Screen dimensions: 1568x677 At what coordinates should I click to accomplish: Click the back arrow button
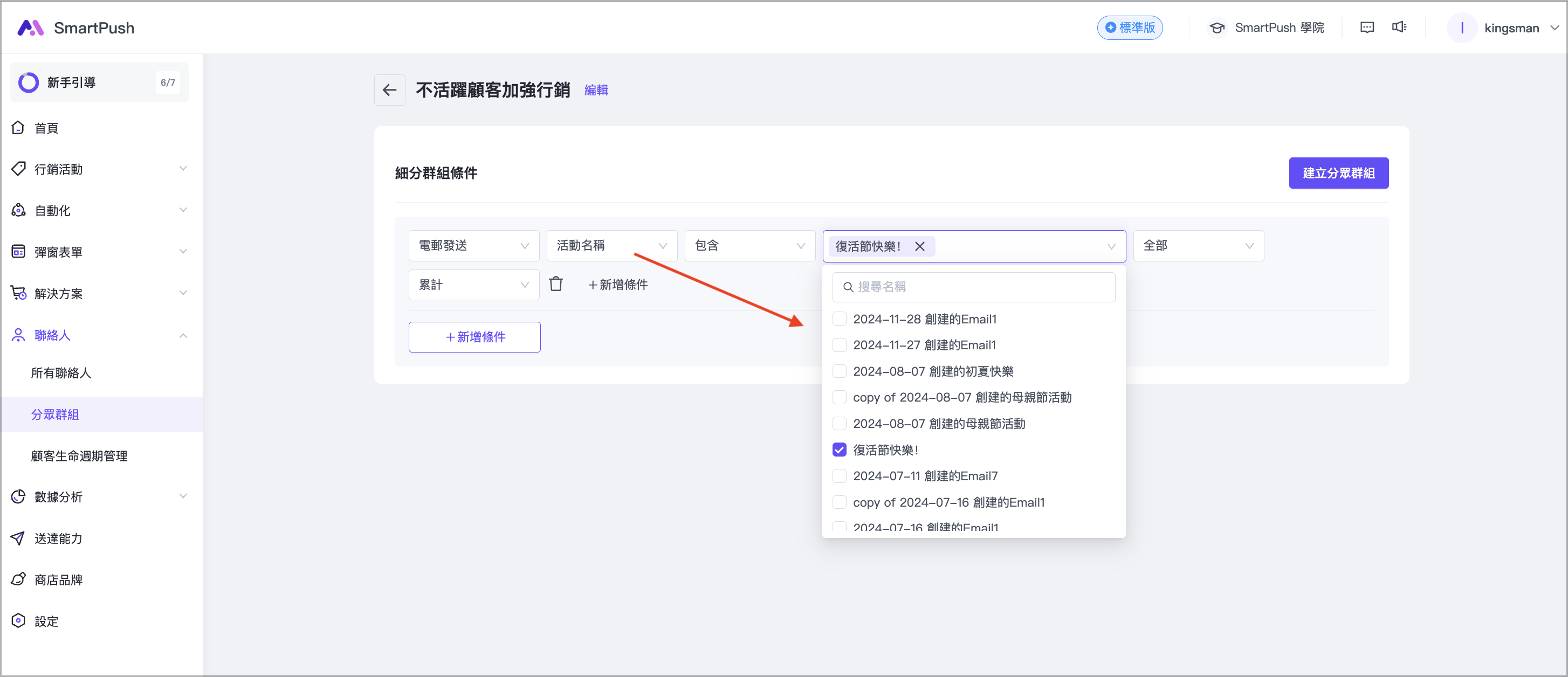click(x=389, y=90)
